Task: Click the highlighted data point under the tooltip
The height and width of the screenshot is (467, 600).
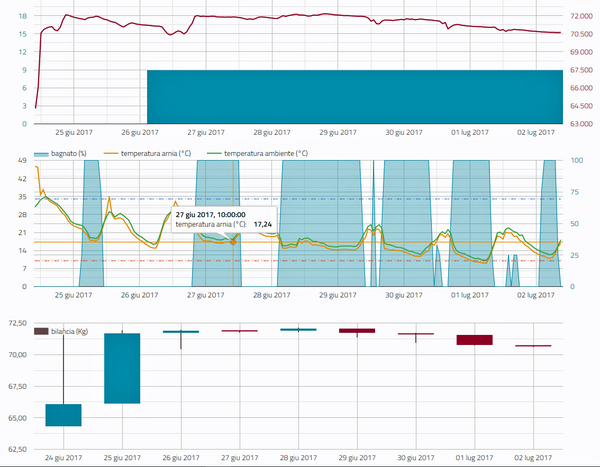Action: (x=234, y=241)
